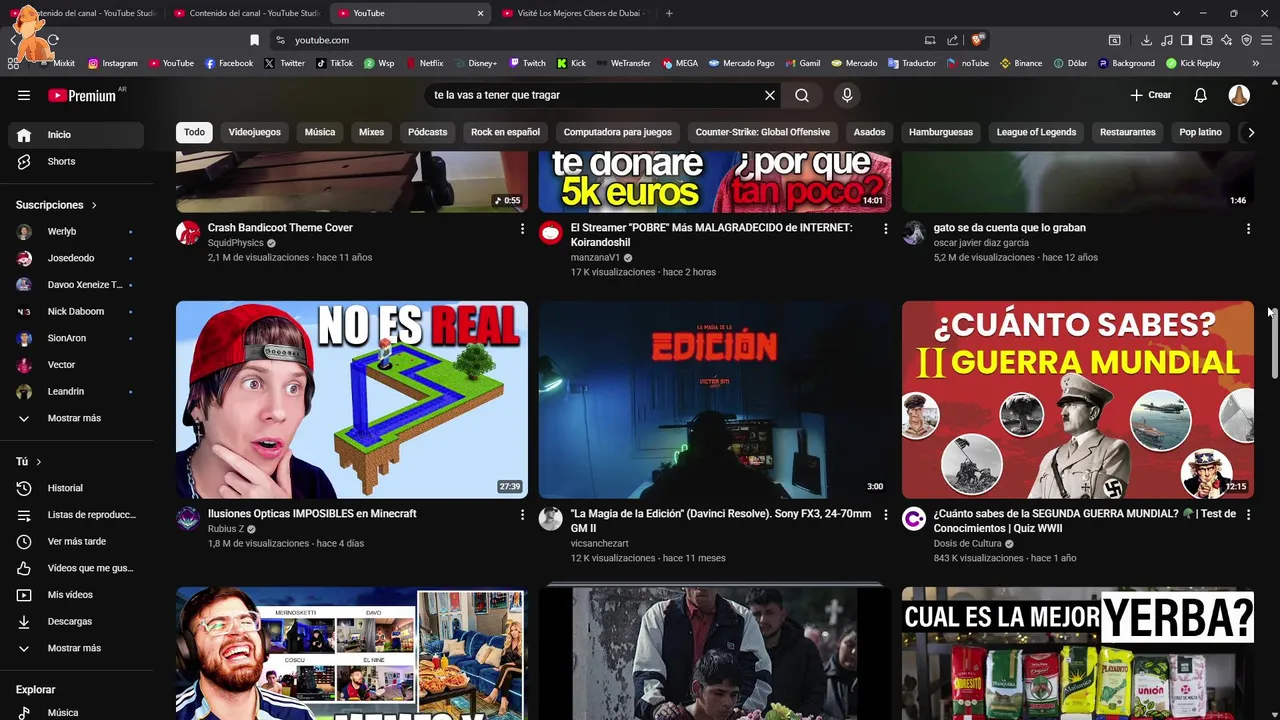
Task: Open the notifications bell
Action: [1201, 95]
